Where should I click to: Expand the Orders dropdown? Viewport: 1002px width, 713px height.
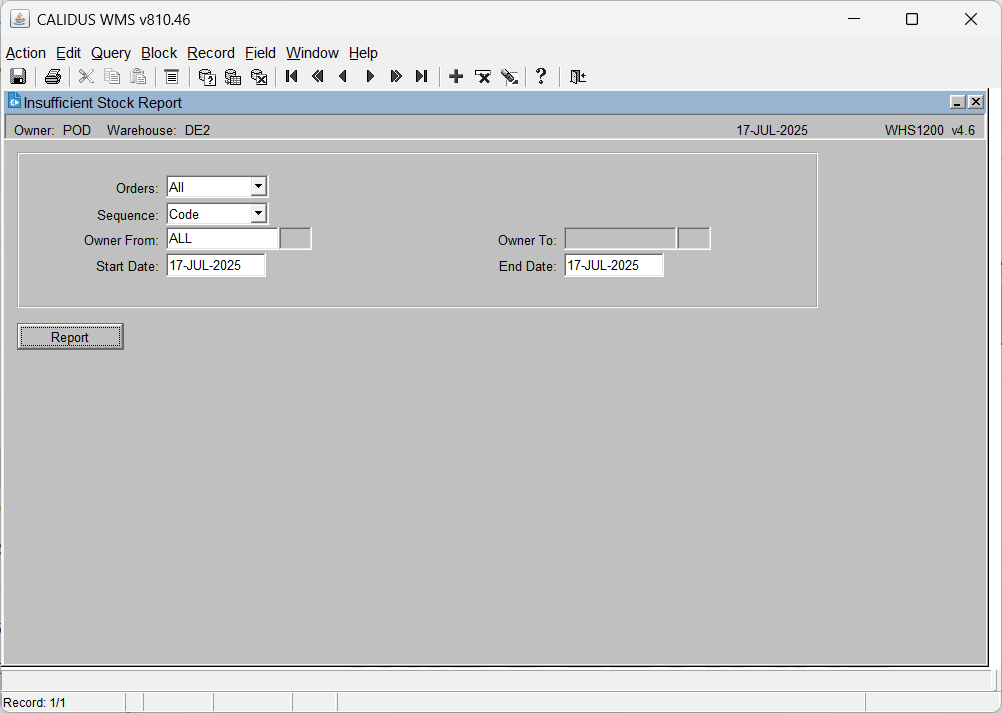258,187
